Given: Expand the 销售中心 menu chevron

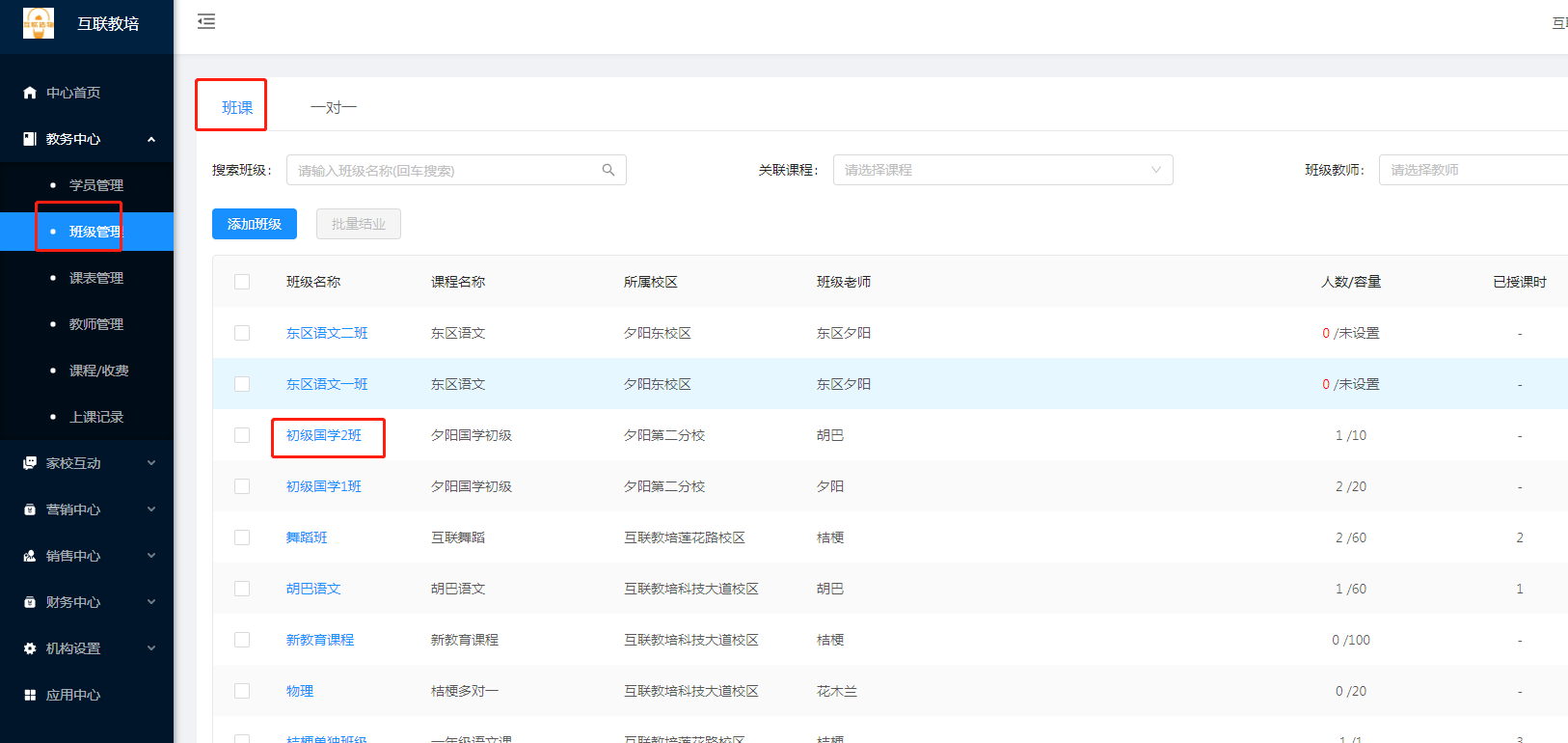Looking at the screenshot, I should coord(151,556).
